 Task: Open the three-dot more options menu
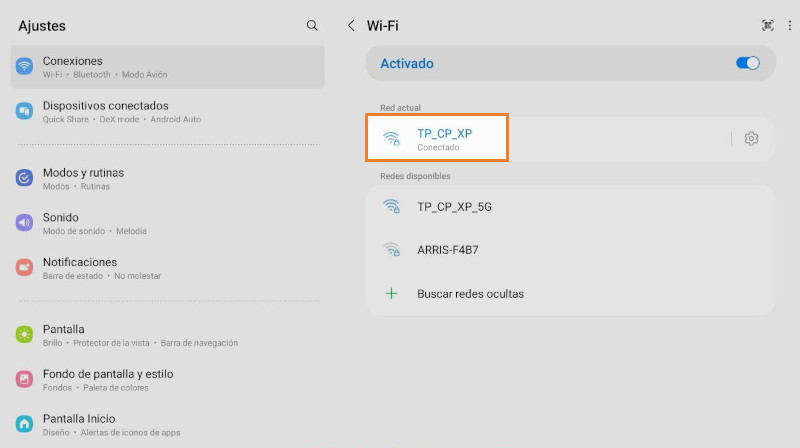[789, 26]
